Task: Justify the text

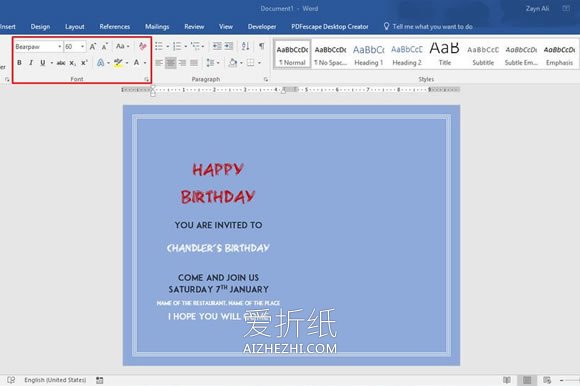Action: click(x=194, y=63)
